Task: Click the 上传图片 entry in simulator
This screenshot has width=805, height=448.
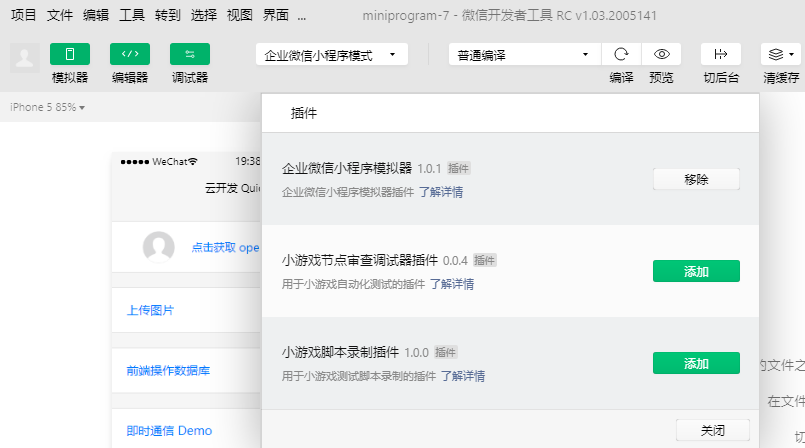Action: (x=150, y=310)
